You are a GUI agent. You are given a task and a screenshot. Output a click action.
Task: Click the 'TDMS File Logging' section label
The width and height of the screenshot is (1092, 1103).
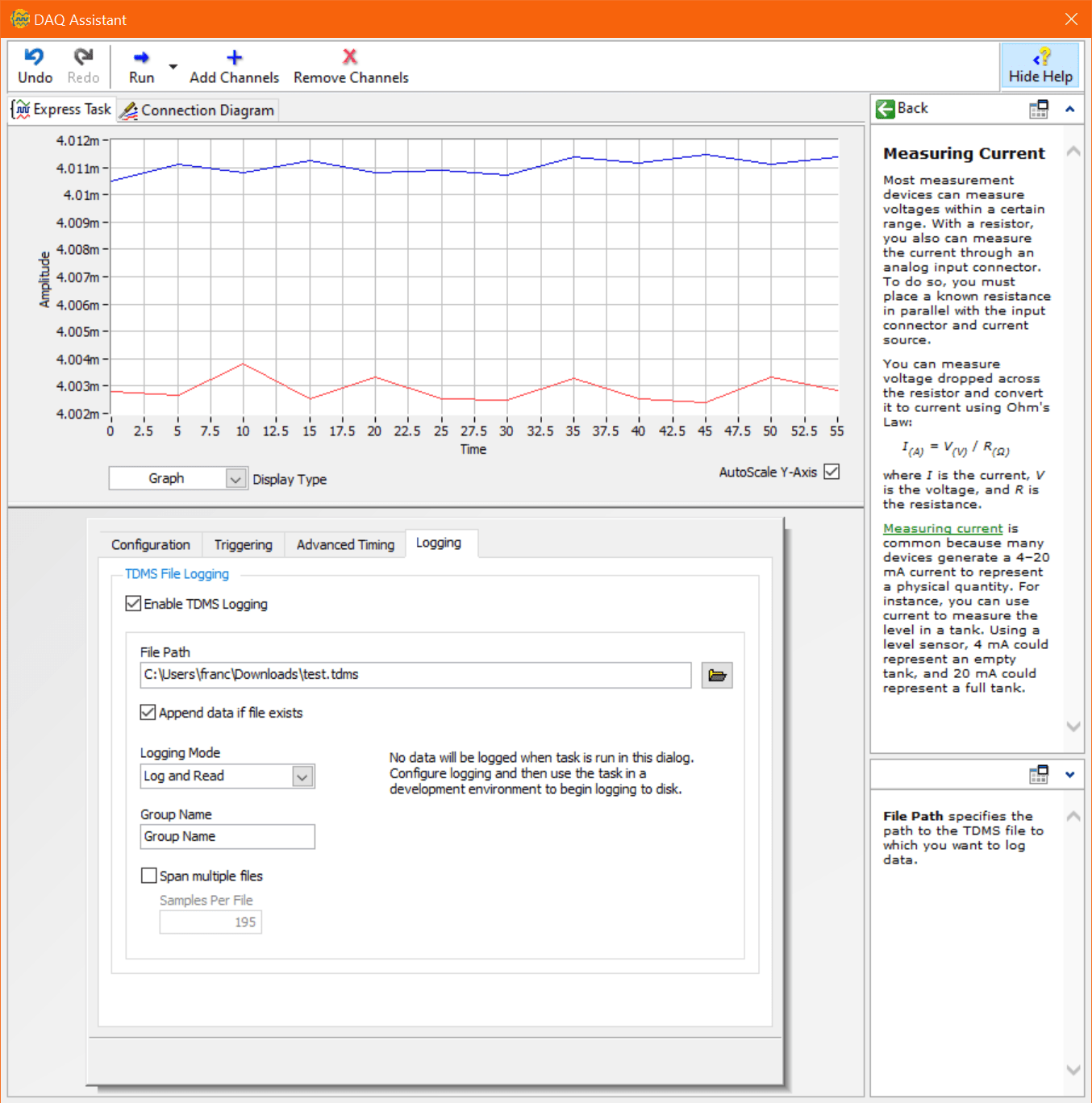(177, 573)
